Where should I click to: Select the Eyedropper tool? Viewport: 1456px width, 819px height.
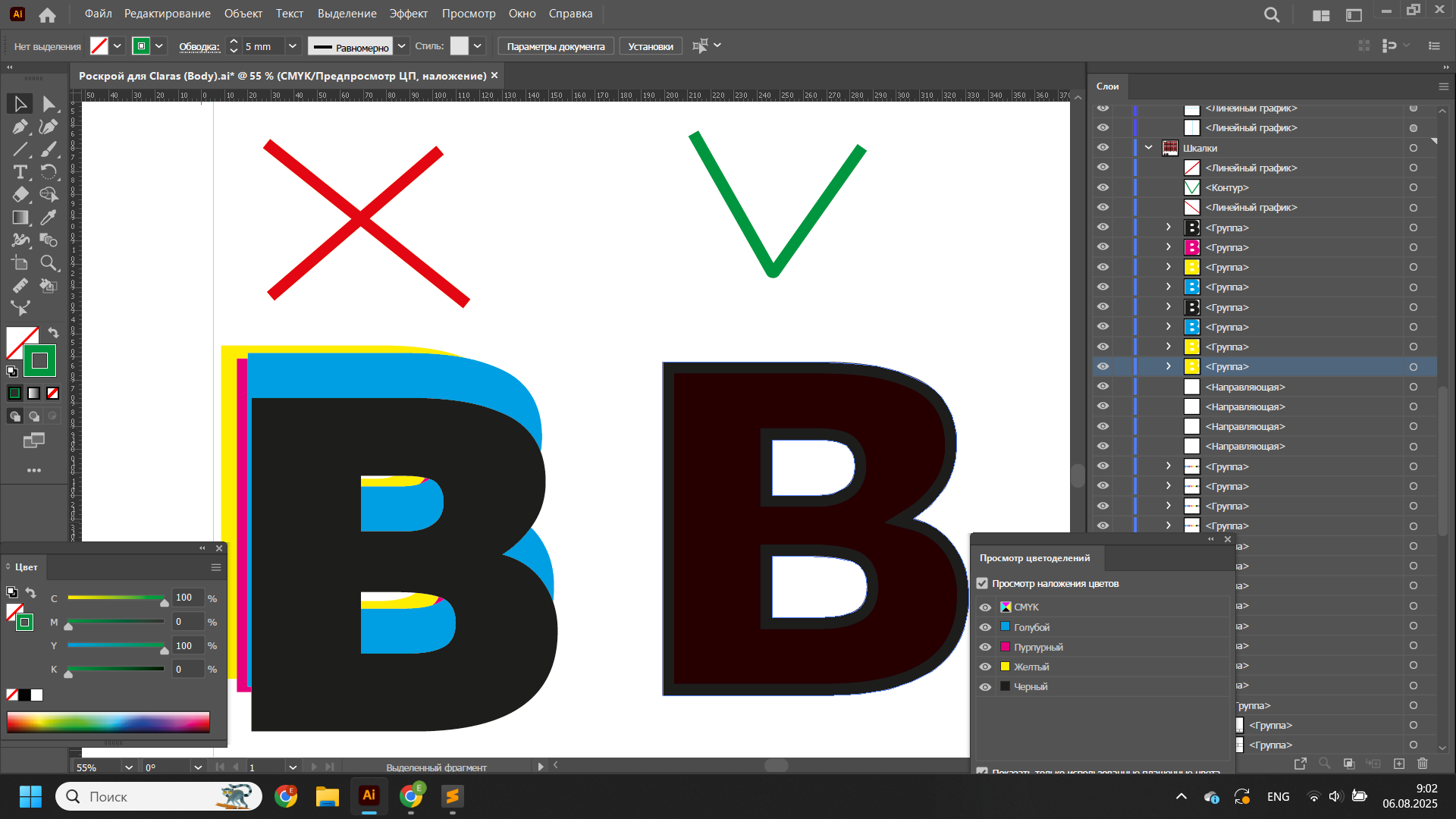pos(49,218)
